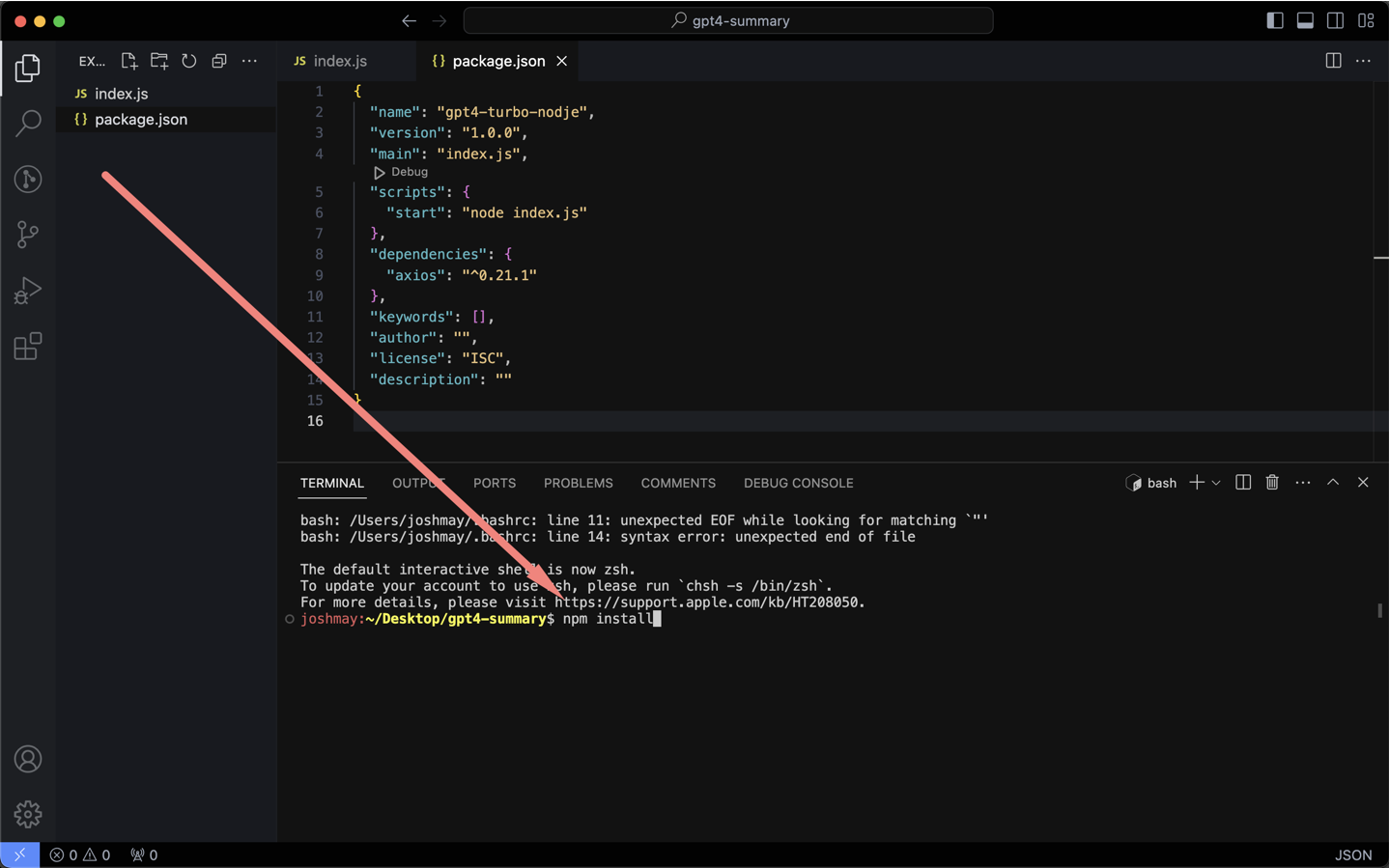Open the remote window status bar button
Image resolution: width=1390 pixels, height=868 pixels.
(x=19, y=854)
